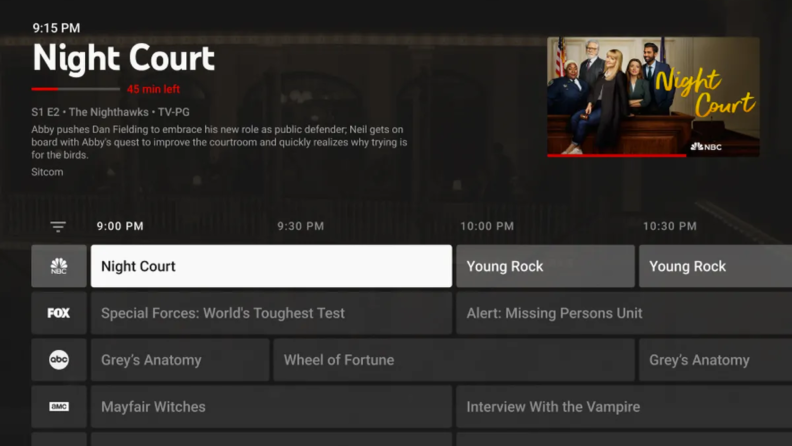
Task: Select the FOX channel logo
Action: [59, 313]
